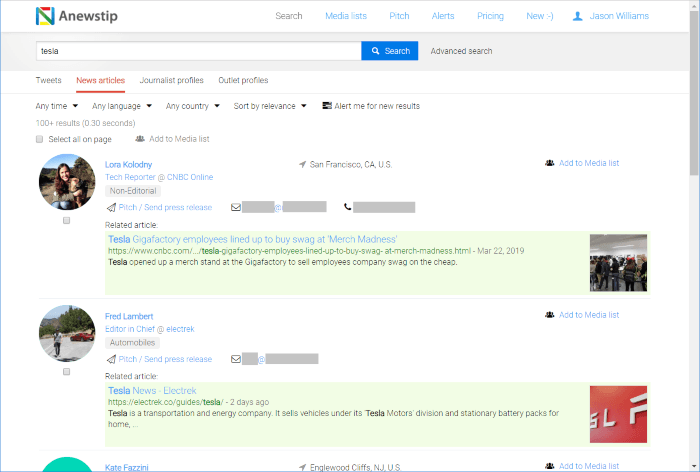Screen dimensions: 700x472
Task: Open Jason Williams account link
Action: click(619, 16)
